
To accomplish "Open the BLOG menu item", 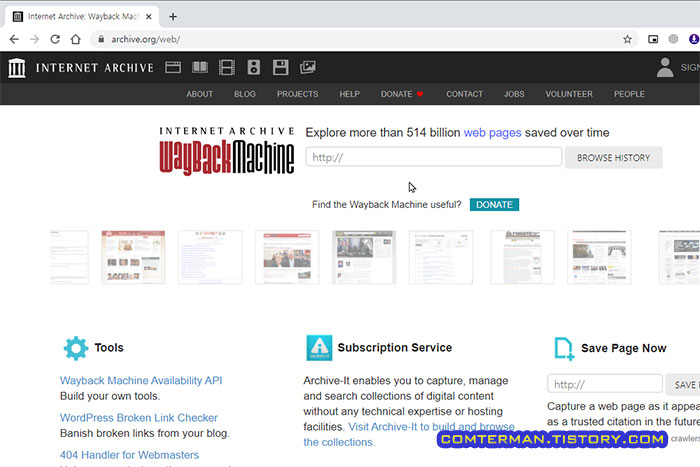I will coord(245,94).
